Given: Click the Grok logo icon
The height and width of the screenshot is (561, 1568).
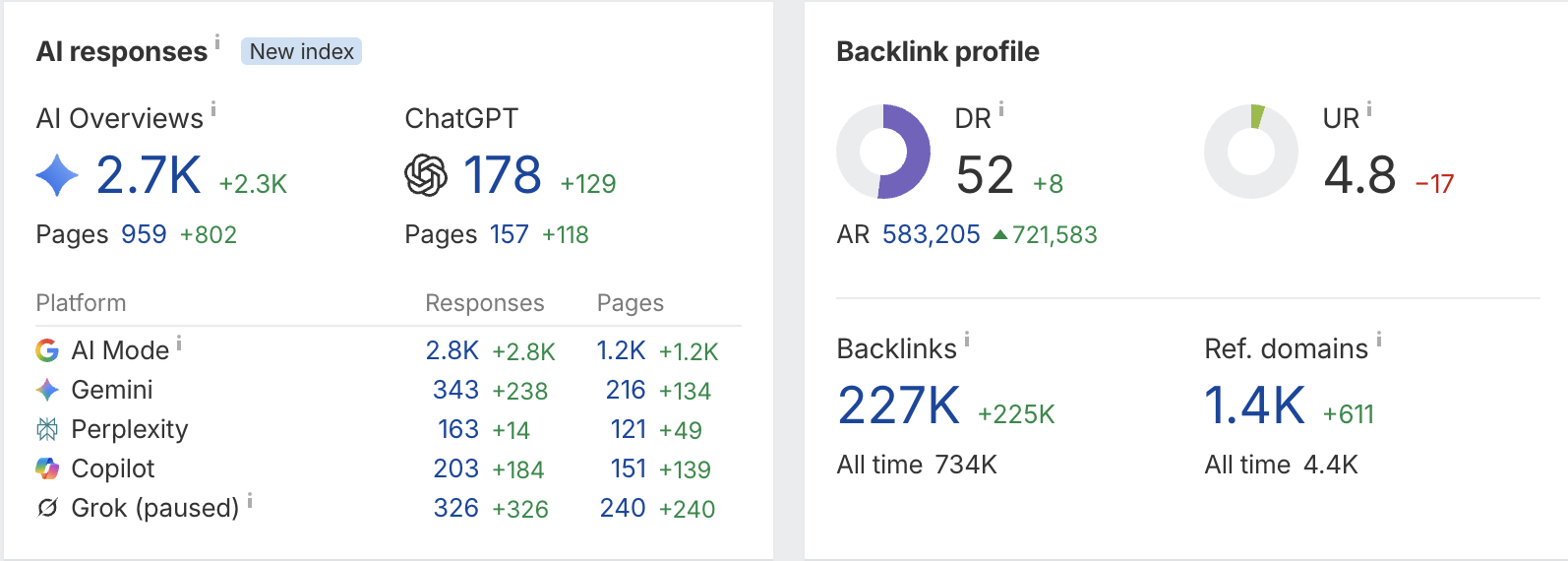Looking at the screenshot, I should 47,508.
